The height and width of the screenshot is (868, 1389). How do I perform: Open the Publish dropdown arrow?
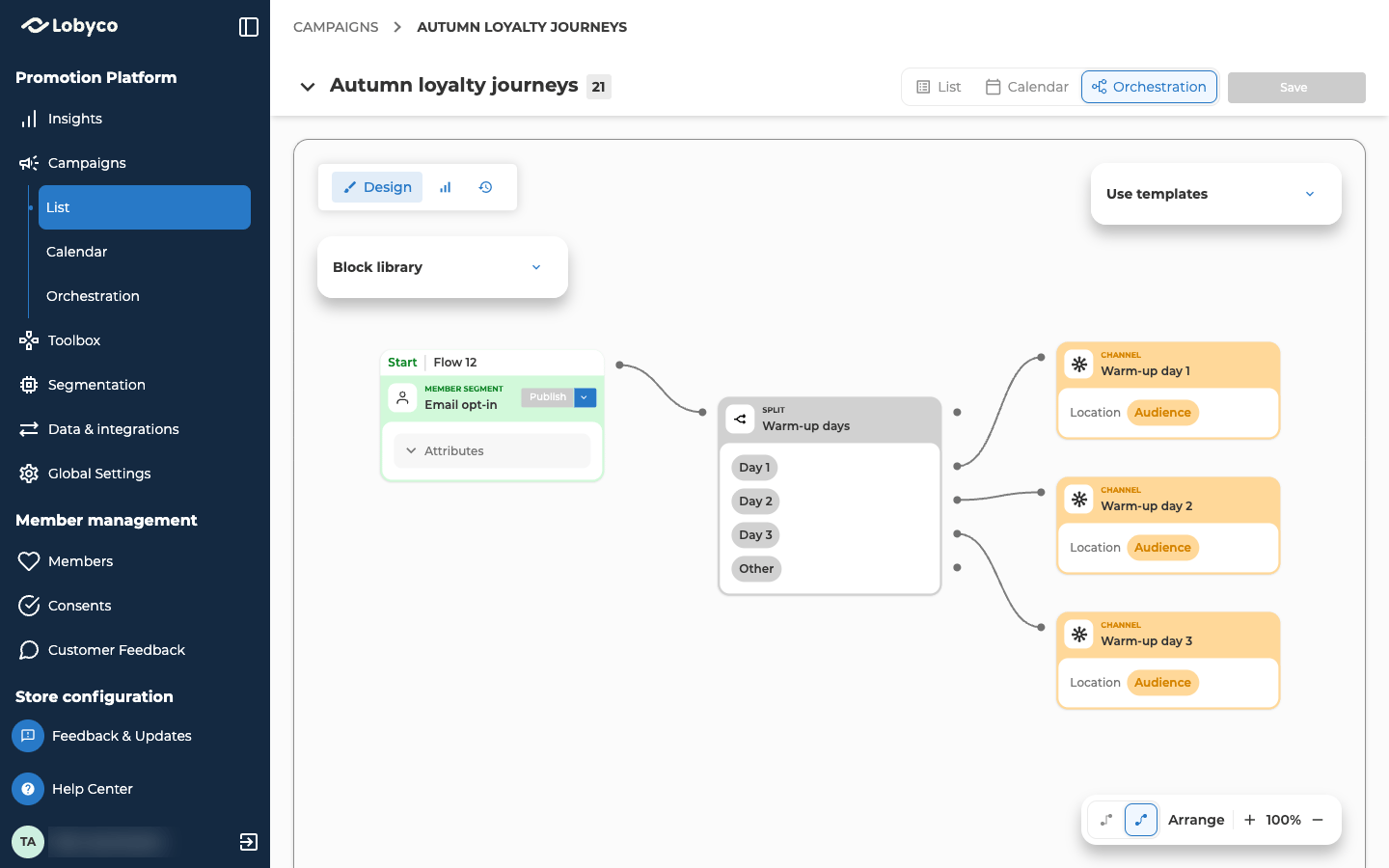(585, 397)
